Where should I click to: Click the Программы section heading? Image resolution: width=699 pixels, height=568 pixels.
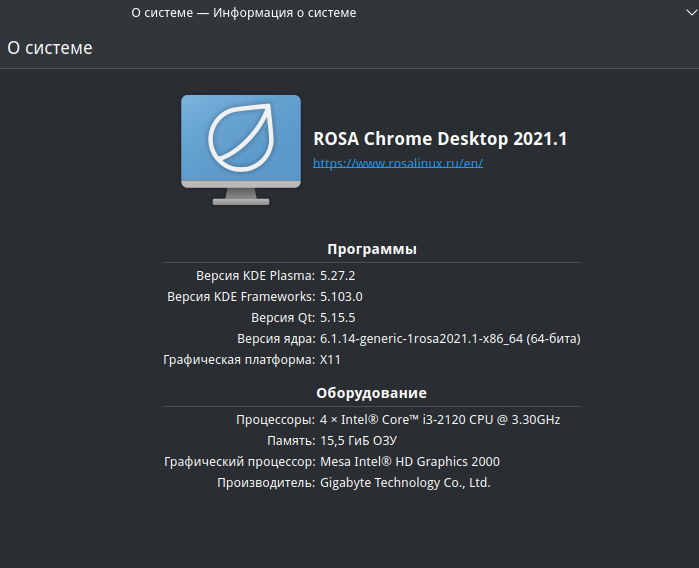372,249
